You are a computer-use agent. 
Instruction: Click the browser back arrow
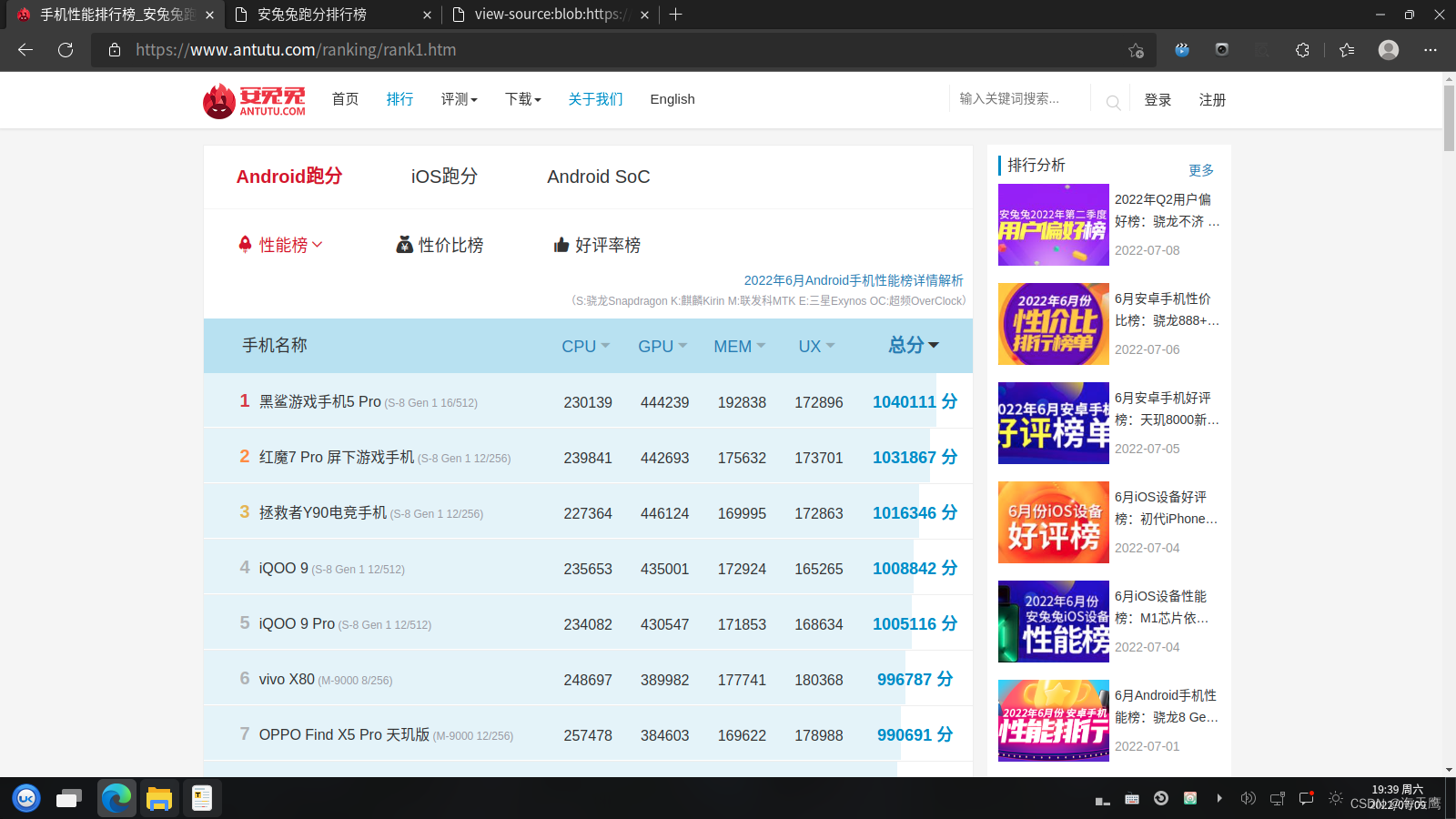pyautogui.click(x=25, y=50)
